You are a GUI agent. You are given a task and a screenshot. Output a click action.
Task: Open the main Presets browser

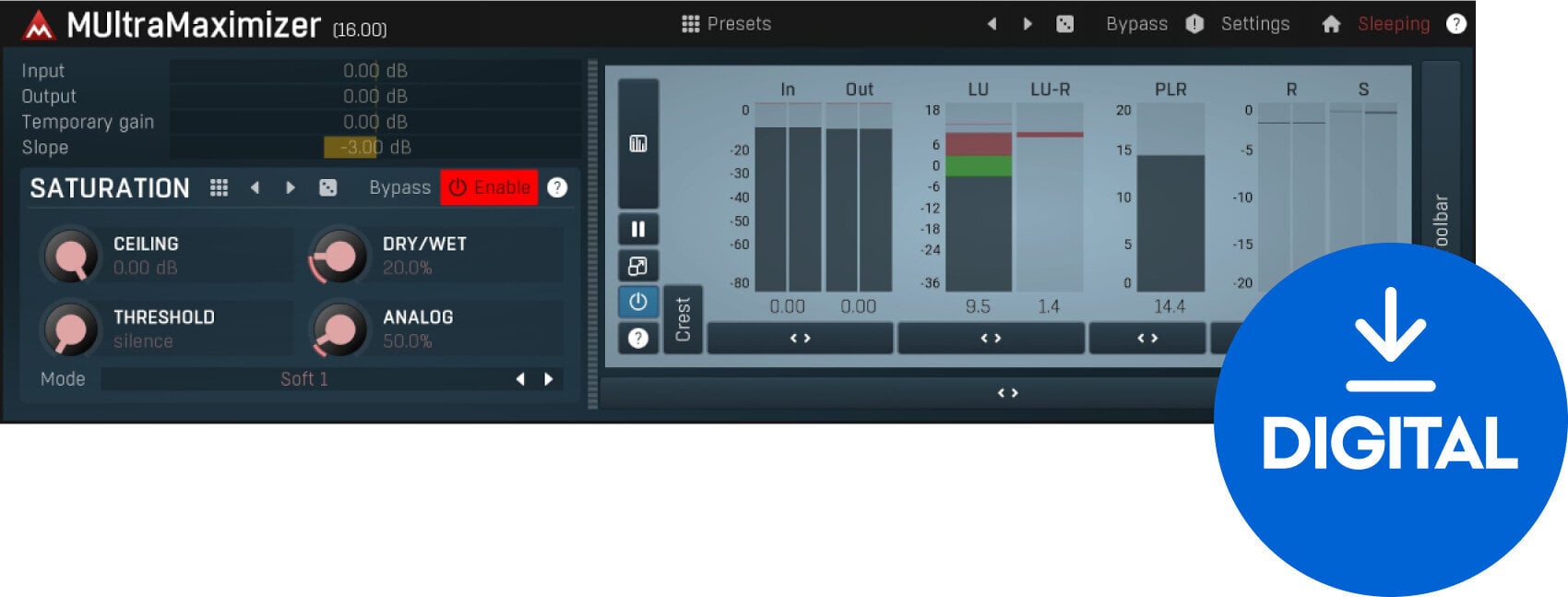click(x=726, y=24)
